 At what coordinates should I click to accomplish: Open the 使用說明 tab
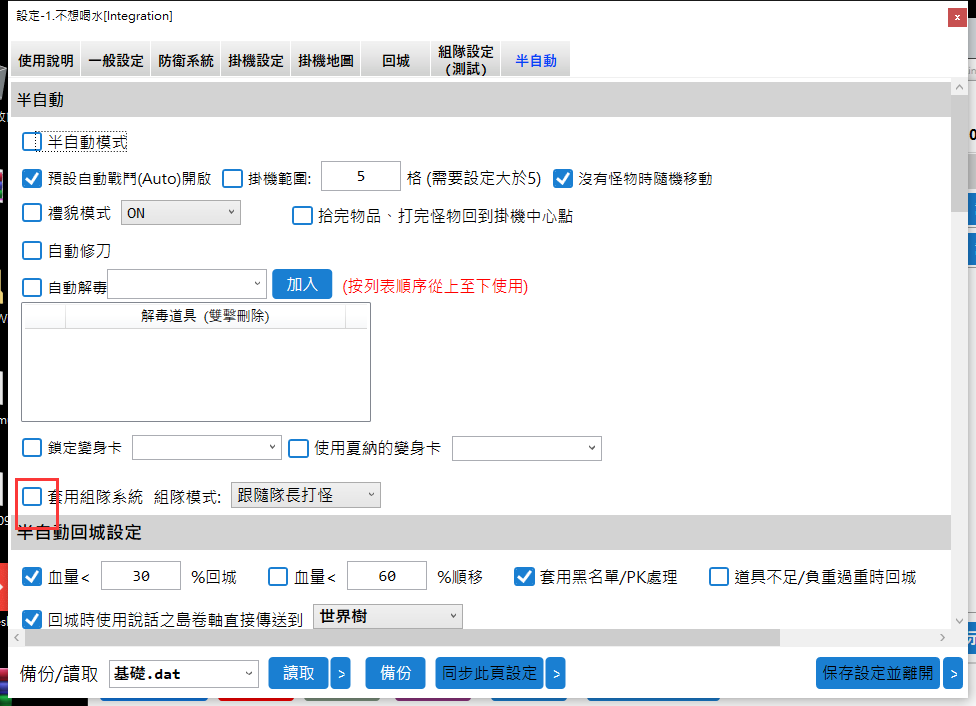coord(45,60)
